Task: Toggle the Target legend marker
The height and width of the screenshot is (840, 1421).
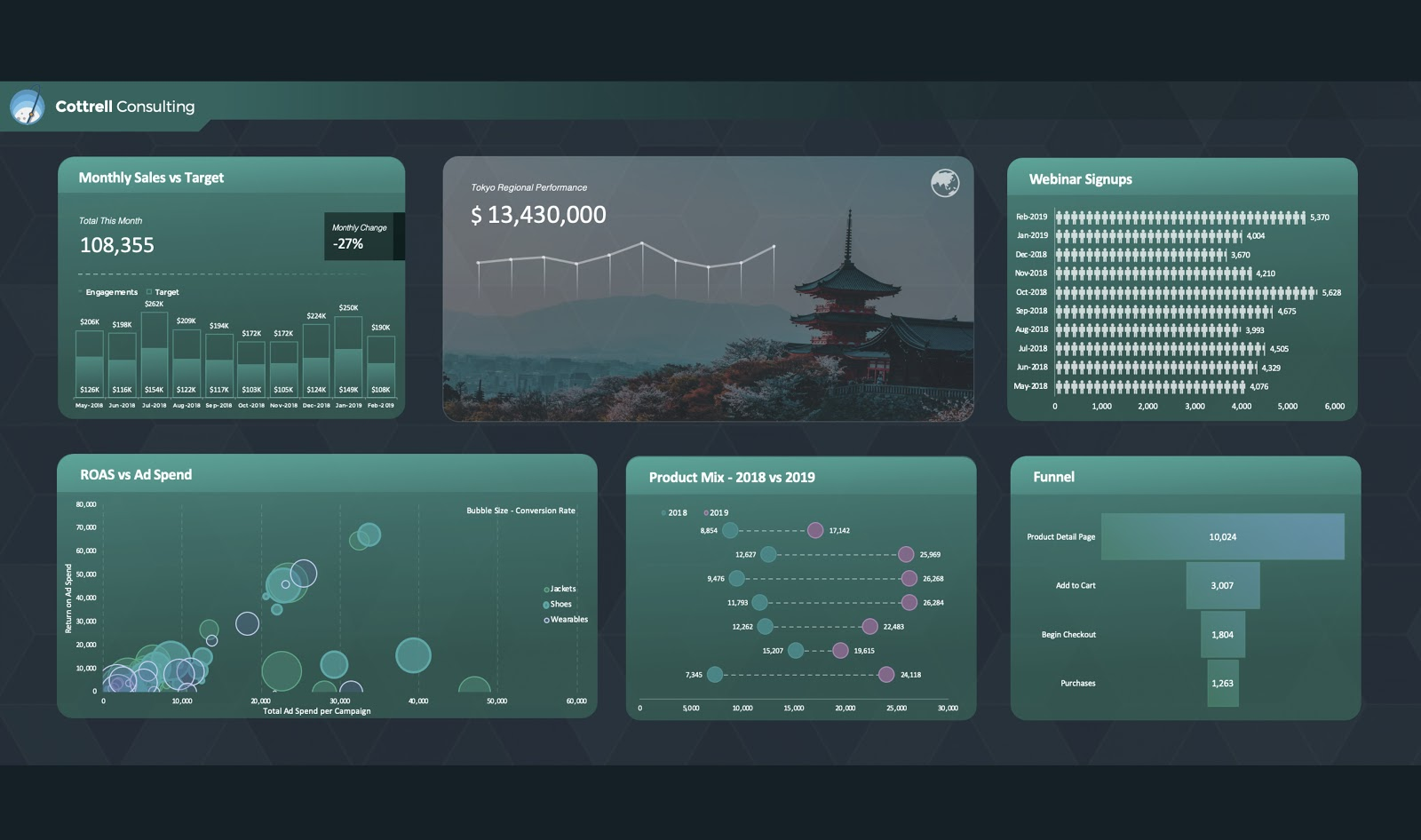Action: [x=149, y=292]
